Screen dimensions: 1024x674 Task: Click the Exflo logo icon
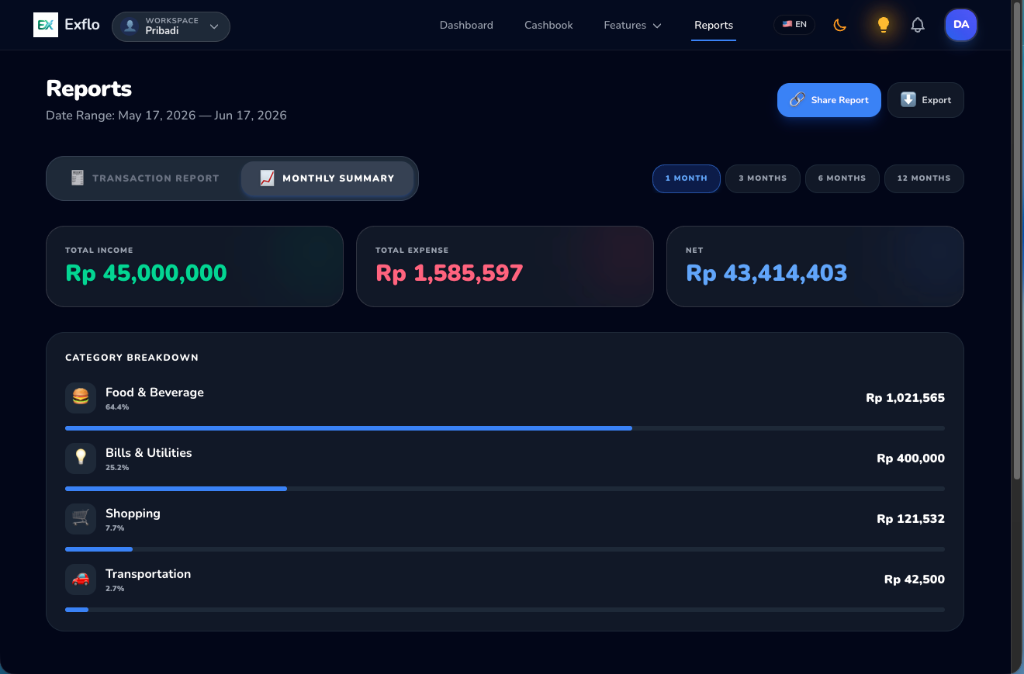click(x=45, y=25)
